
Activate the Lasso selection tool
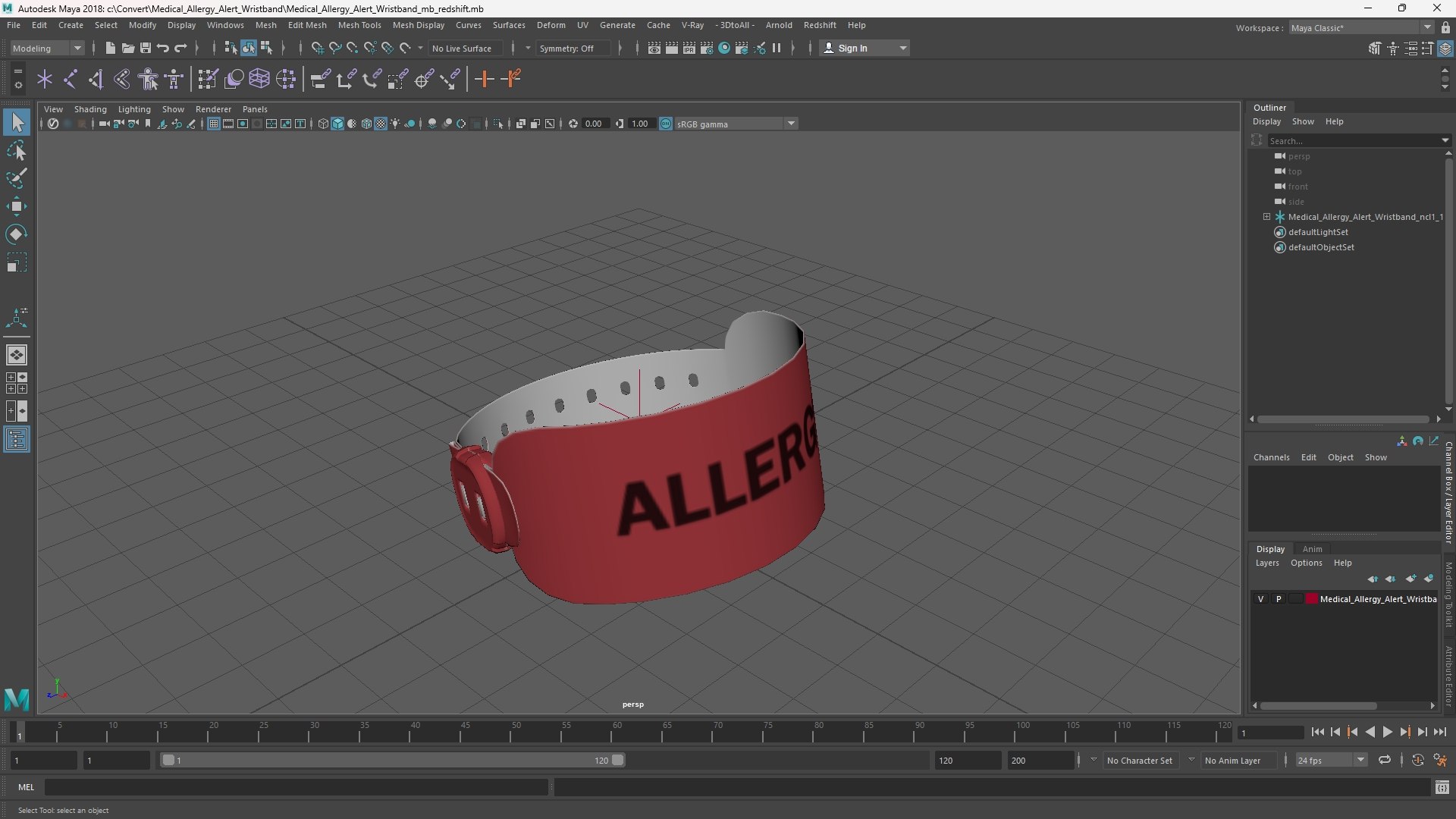tap(17, 150)
